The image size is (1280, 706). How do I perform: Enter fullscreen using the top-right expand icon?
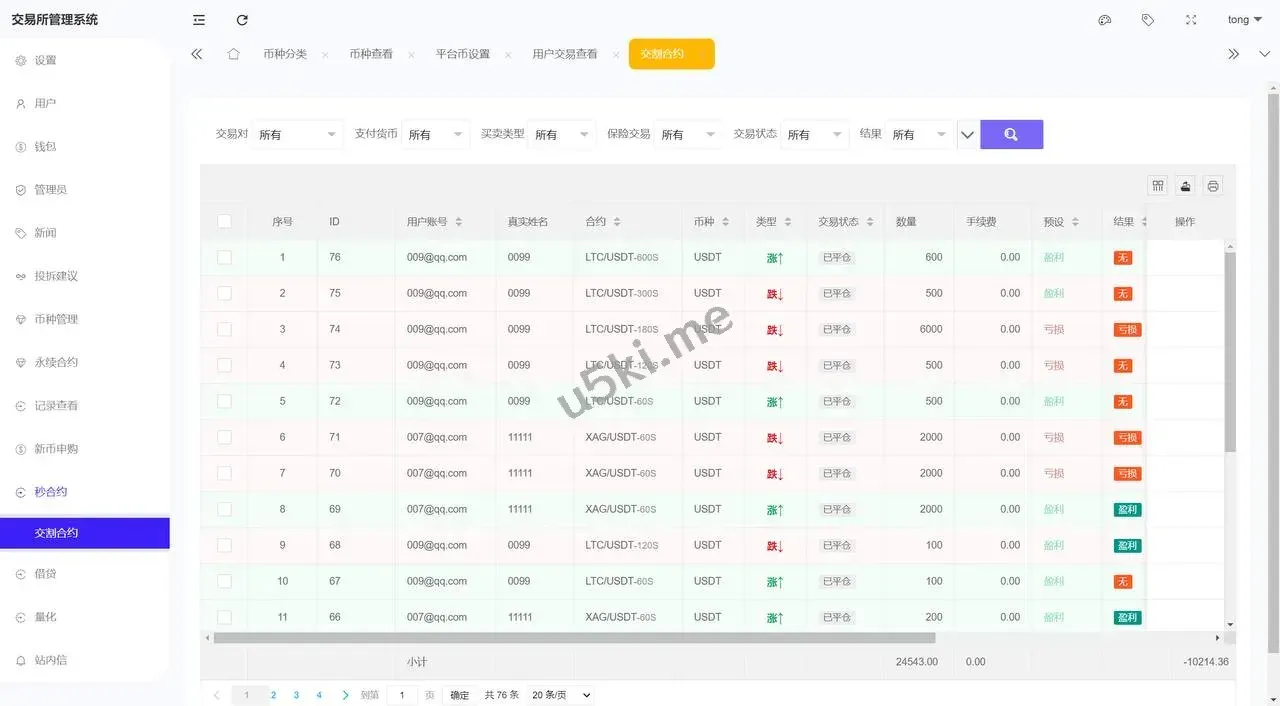[x=1191, y=20]
